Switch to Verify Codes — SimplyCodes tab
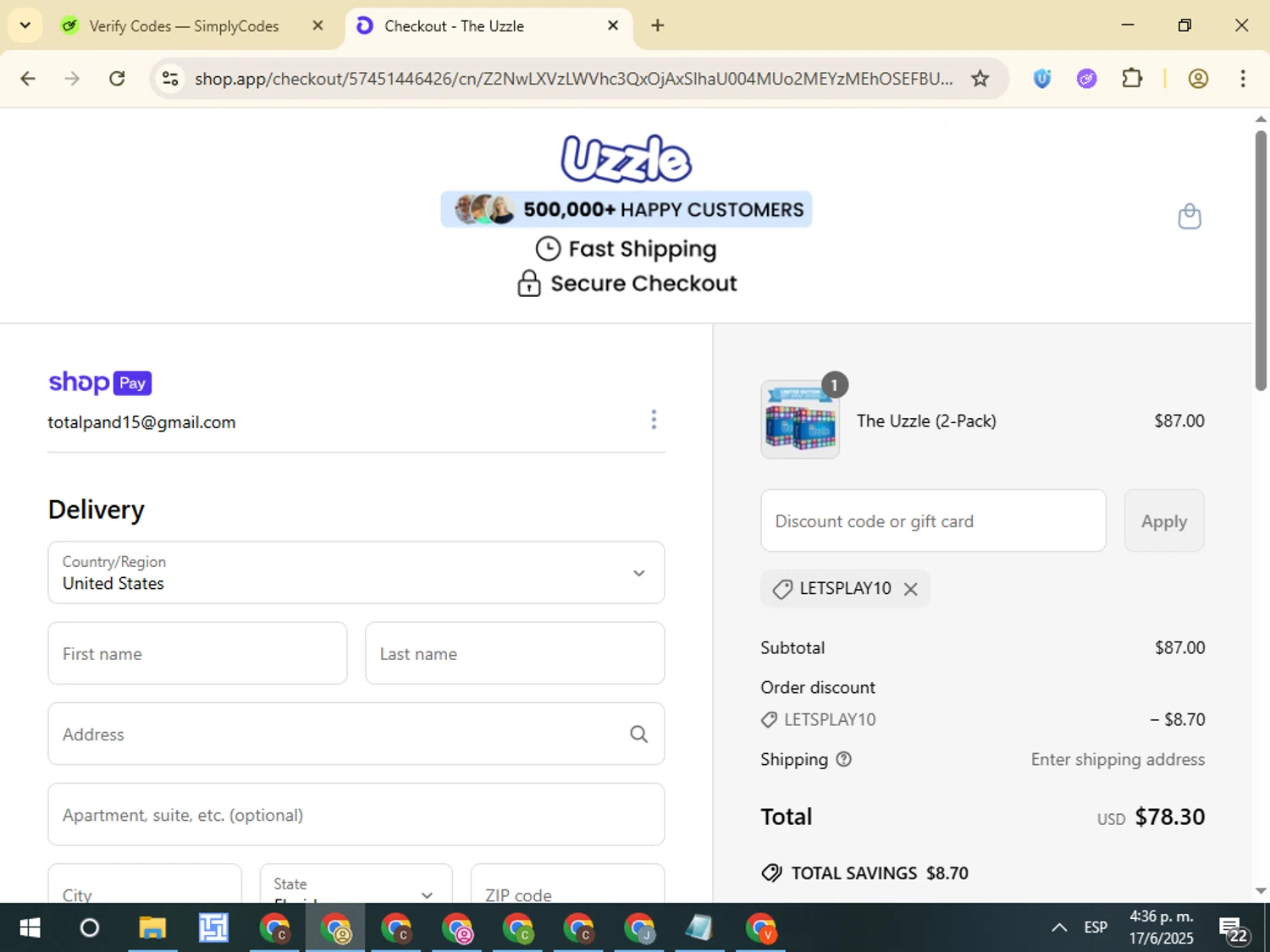Viewport: 1270px width, 952px height. 183,26
